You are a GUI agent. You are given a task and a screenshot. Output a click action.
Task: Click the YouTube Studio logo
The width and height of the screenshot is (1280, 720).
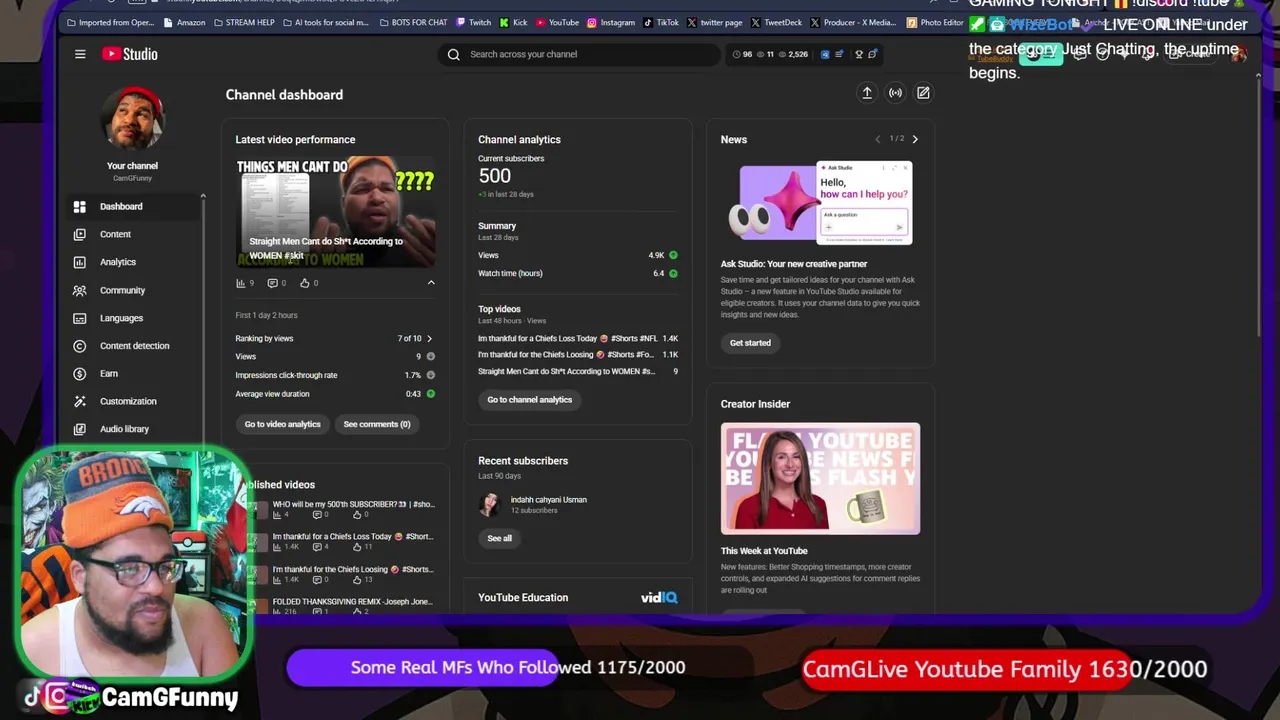coord(130,54)
